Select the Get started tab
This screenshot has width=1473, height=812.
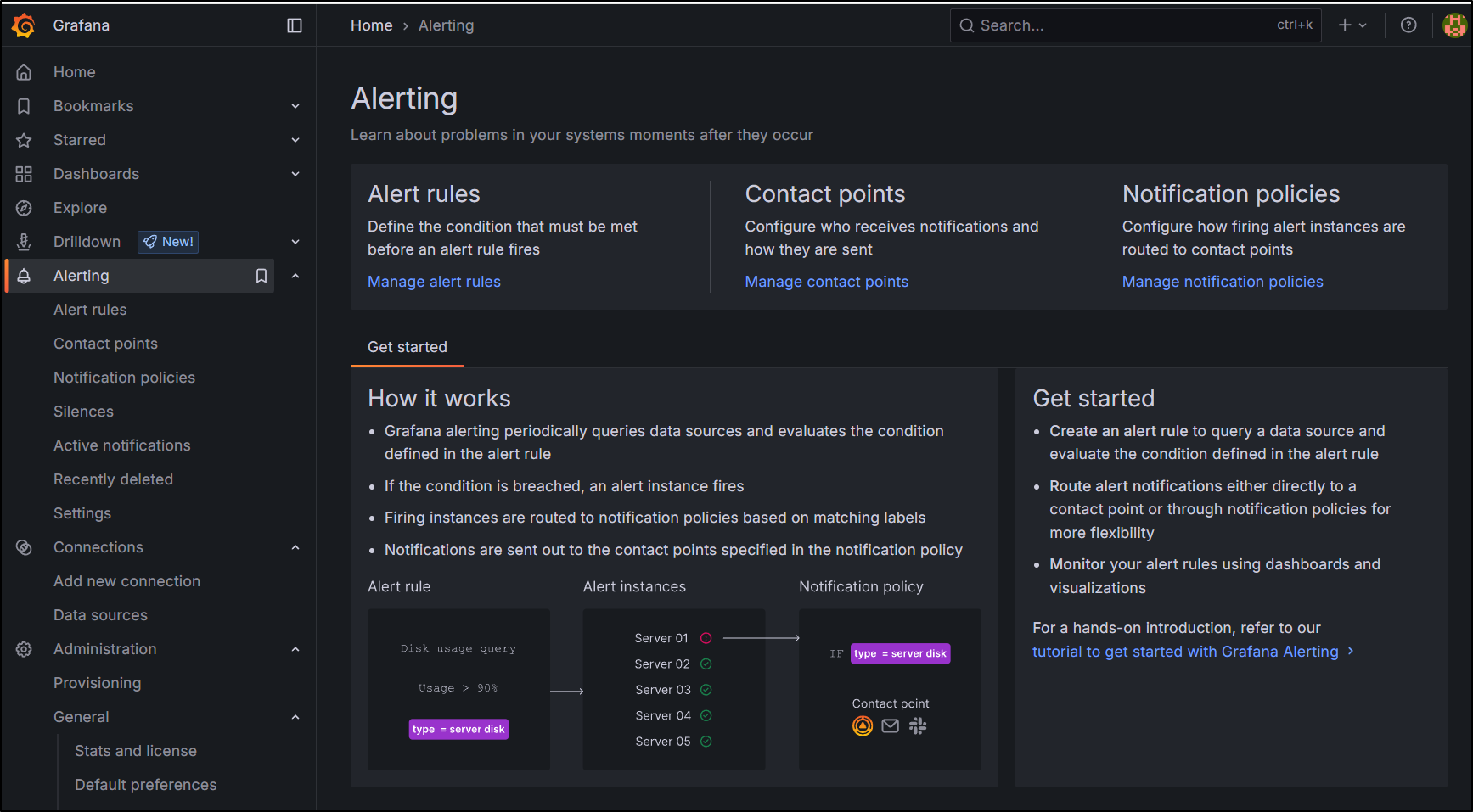click(408, 347)
